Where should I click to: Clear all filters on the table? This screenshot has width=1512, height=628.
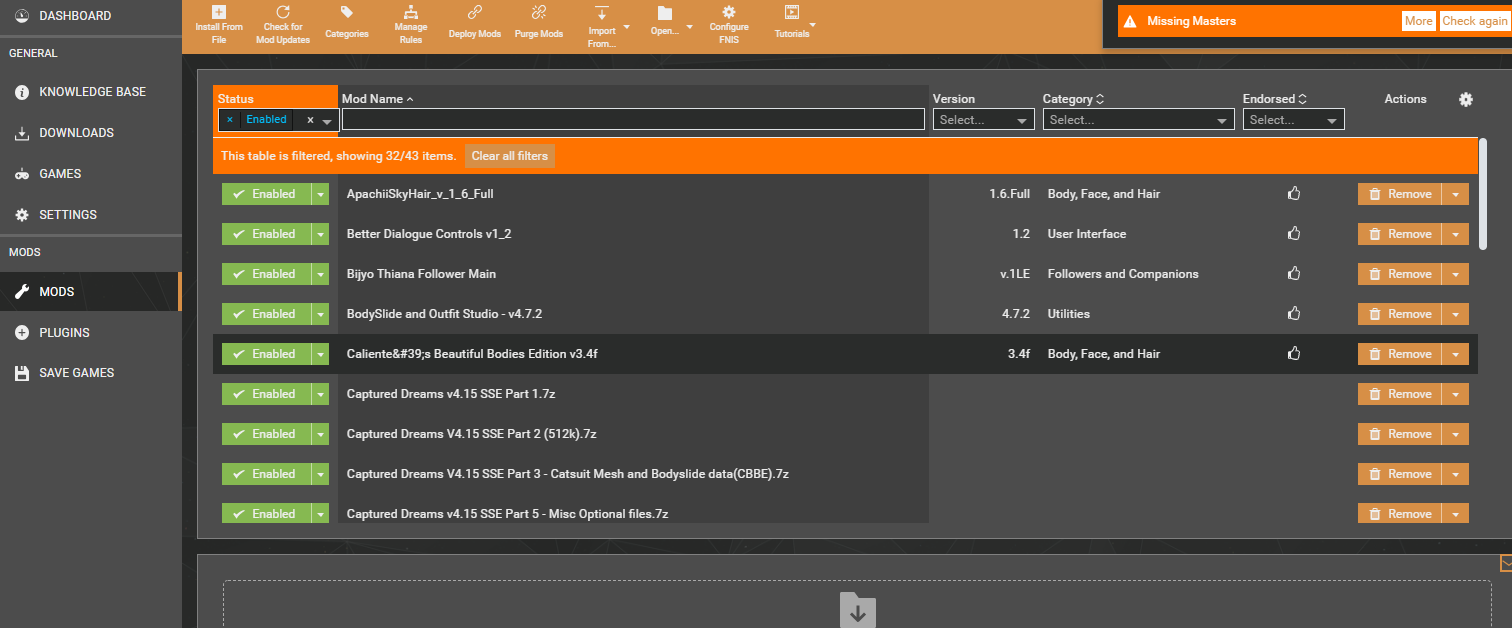pyautogui.click(x=510, y=156)
